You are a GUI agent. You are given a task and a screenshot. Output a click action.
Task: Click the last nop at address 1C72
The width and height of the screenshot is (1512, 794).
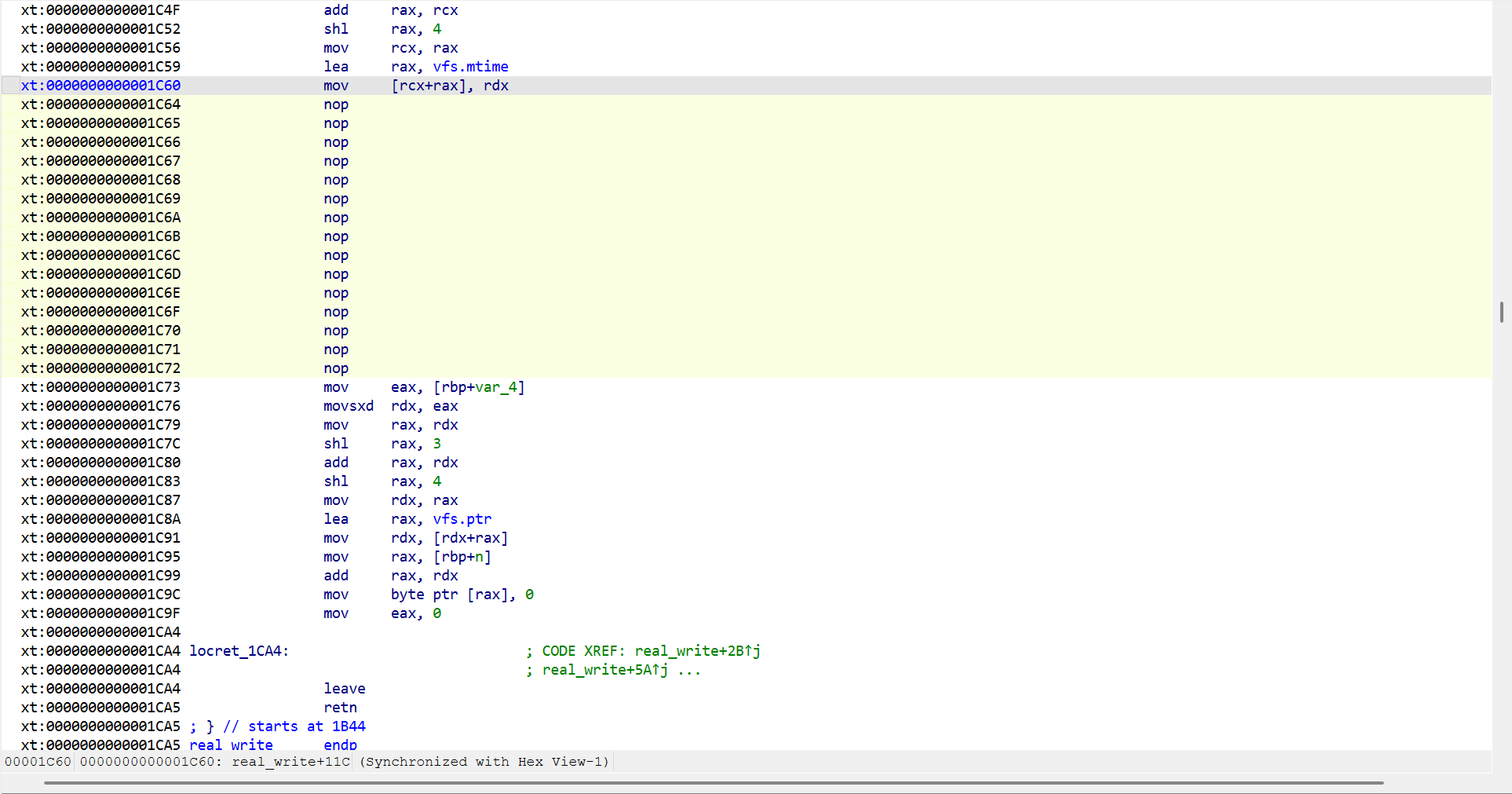coord(336,368)
